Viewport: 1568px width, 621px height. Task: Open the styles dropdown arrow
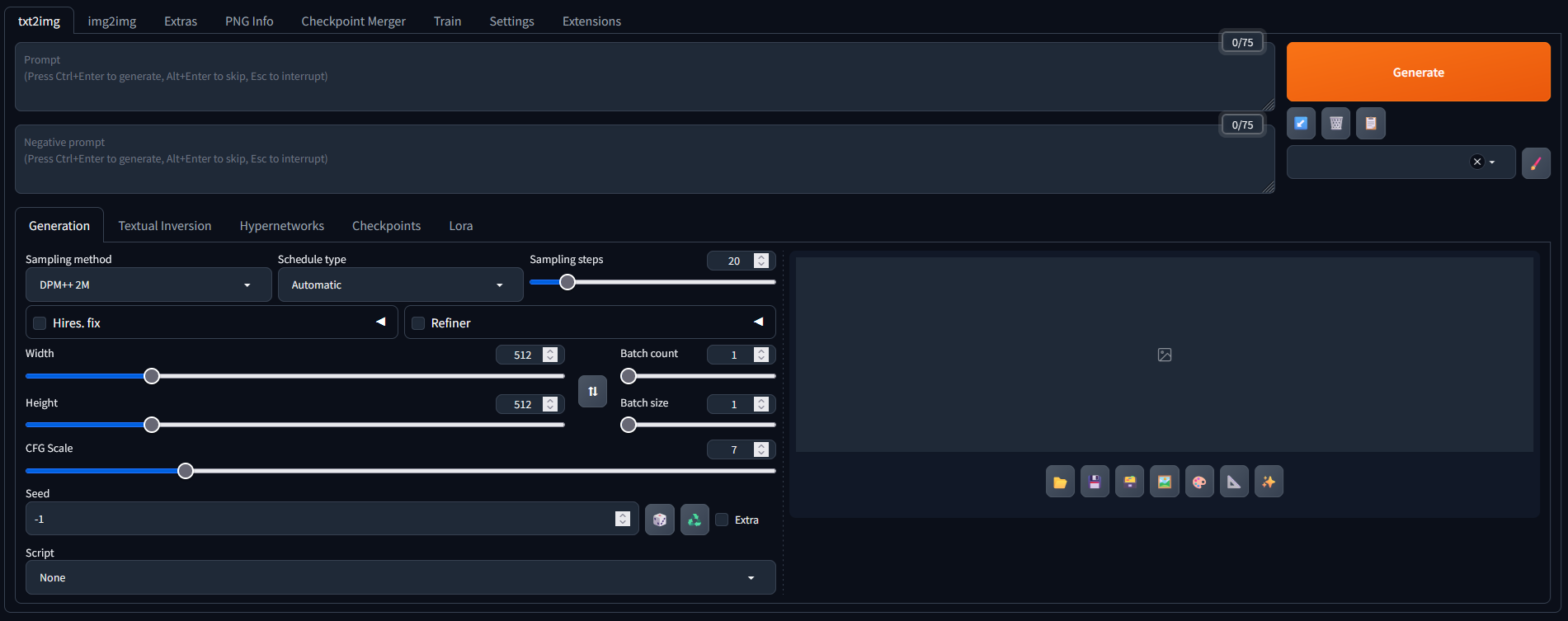pyautogui.click(x=1492, y=162)
